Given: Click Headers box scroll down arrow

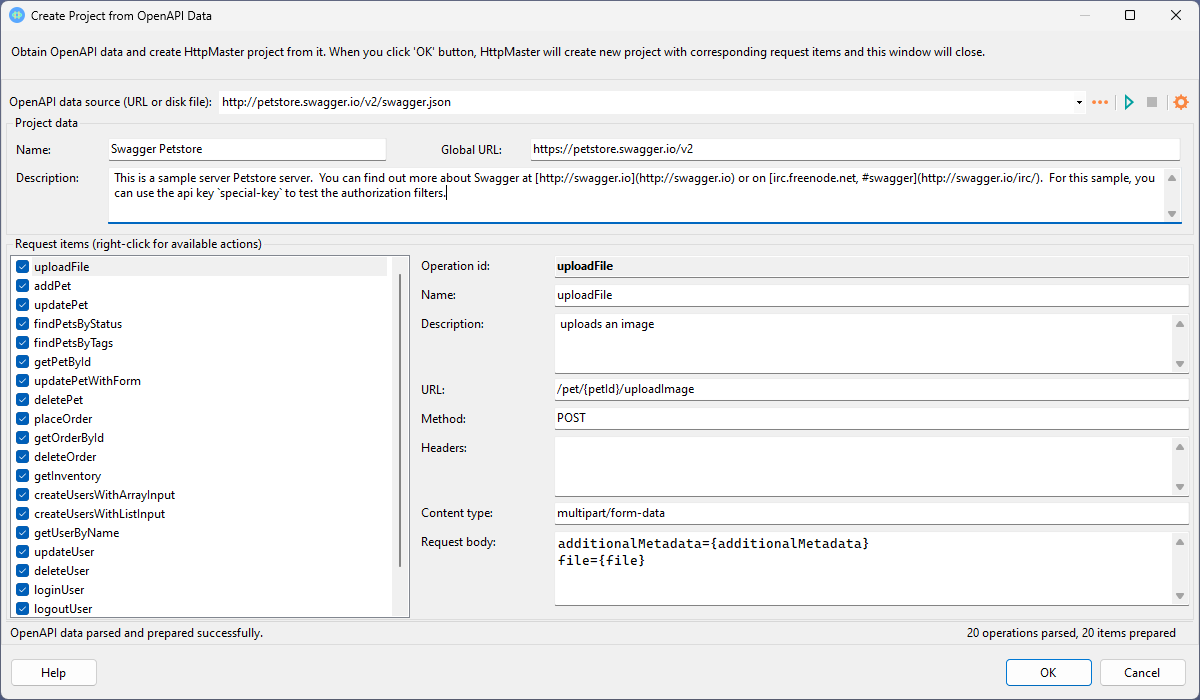Looking at the screenshot, I should (x=1181, y=487).
